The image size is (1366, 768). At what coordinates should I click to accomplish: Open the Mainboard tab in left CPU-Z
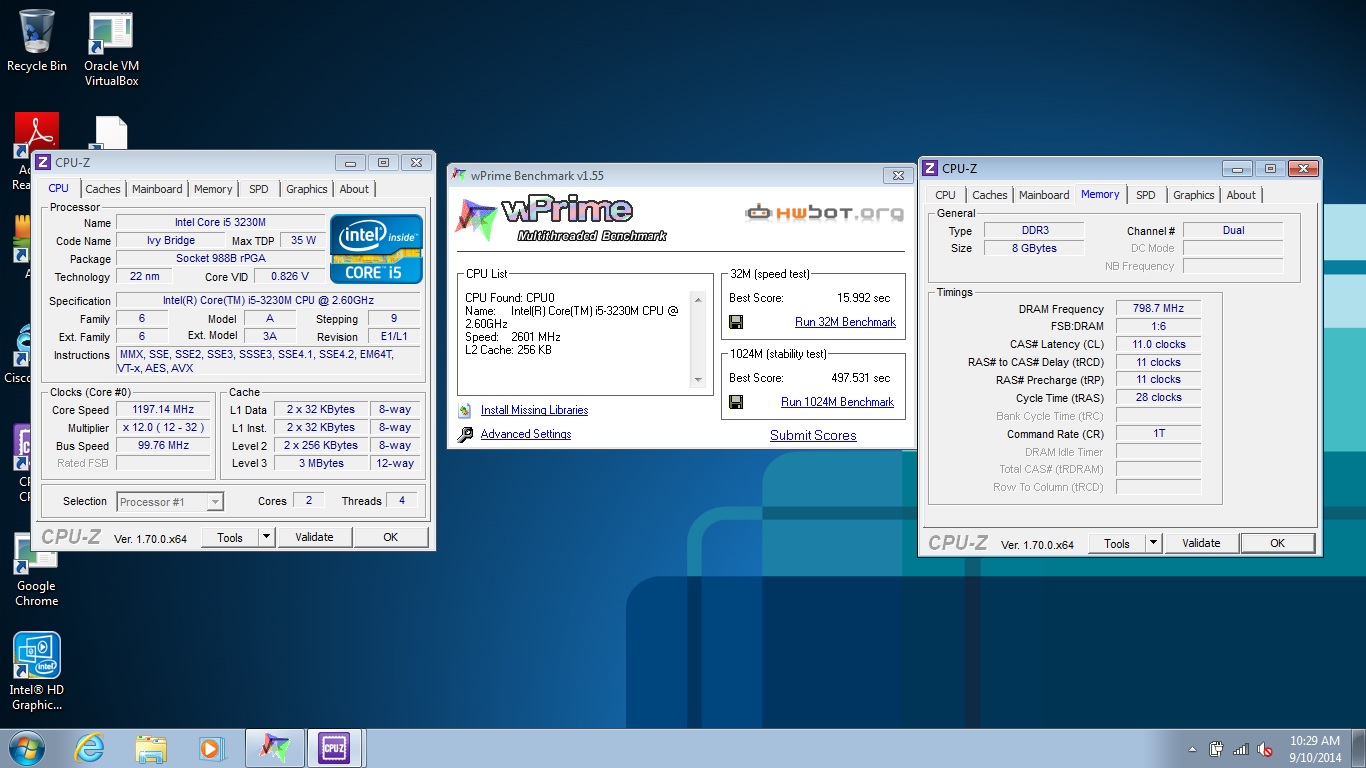pyautogui.click(x=157, y=189)
